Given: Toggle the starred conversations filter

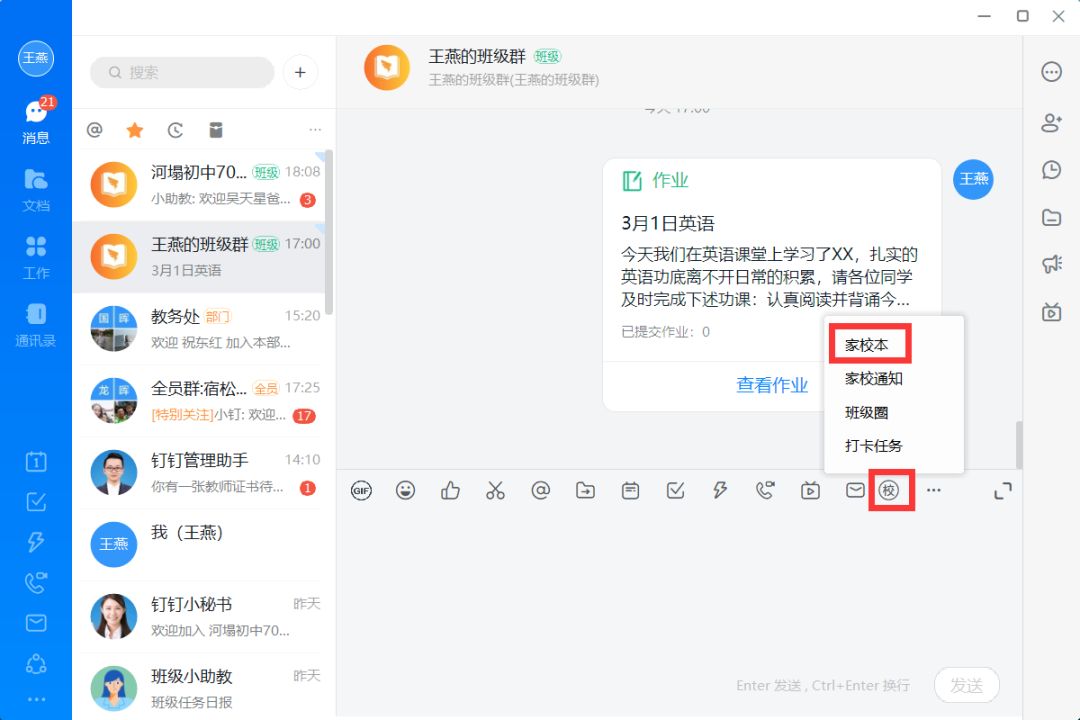Looking at the screenshot, I should (x=135, y=130).
